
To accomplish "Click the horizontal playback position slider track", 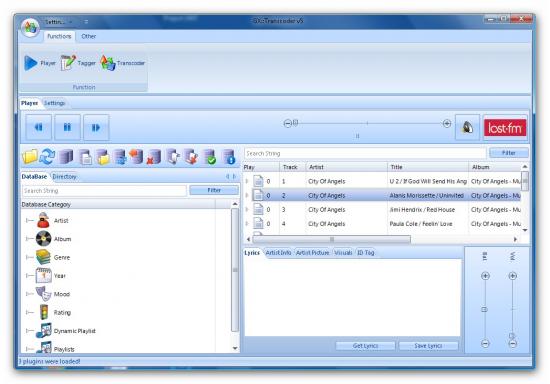I will [367, 123].
